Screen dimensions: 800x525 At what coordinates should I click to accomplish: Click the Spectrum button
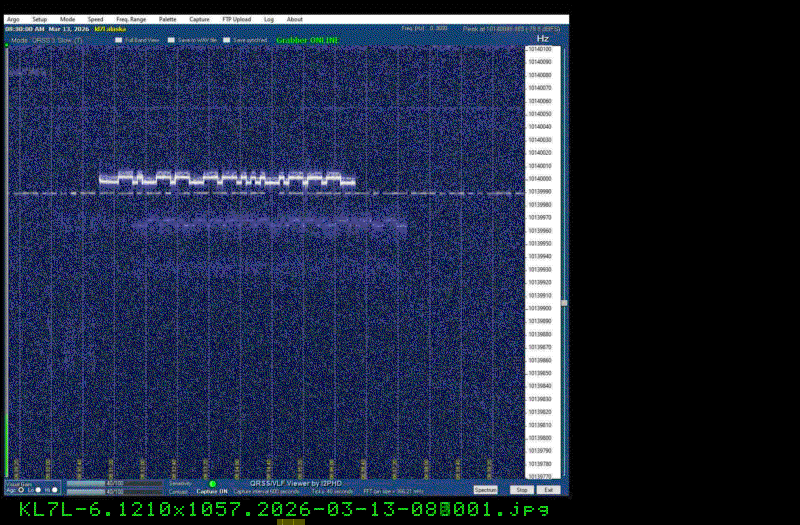[486, 490]
